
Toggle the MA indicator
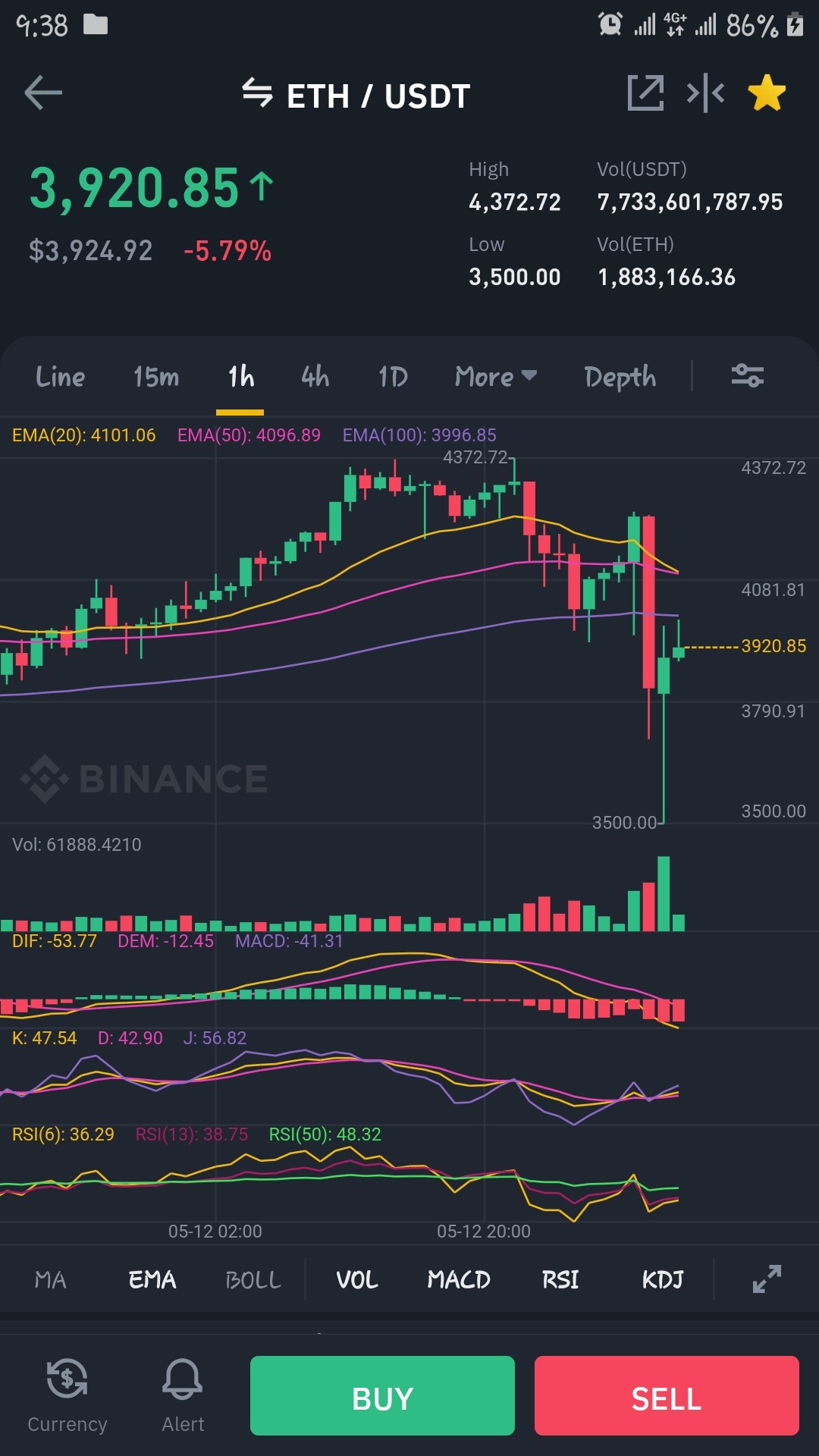tap(51, 1280)
